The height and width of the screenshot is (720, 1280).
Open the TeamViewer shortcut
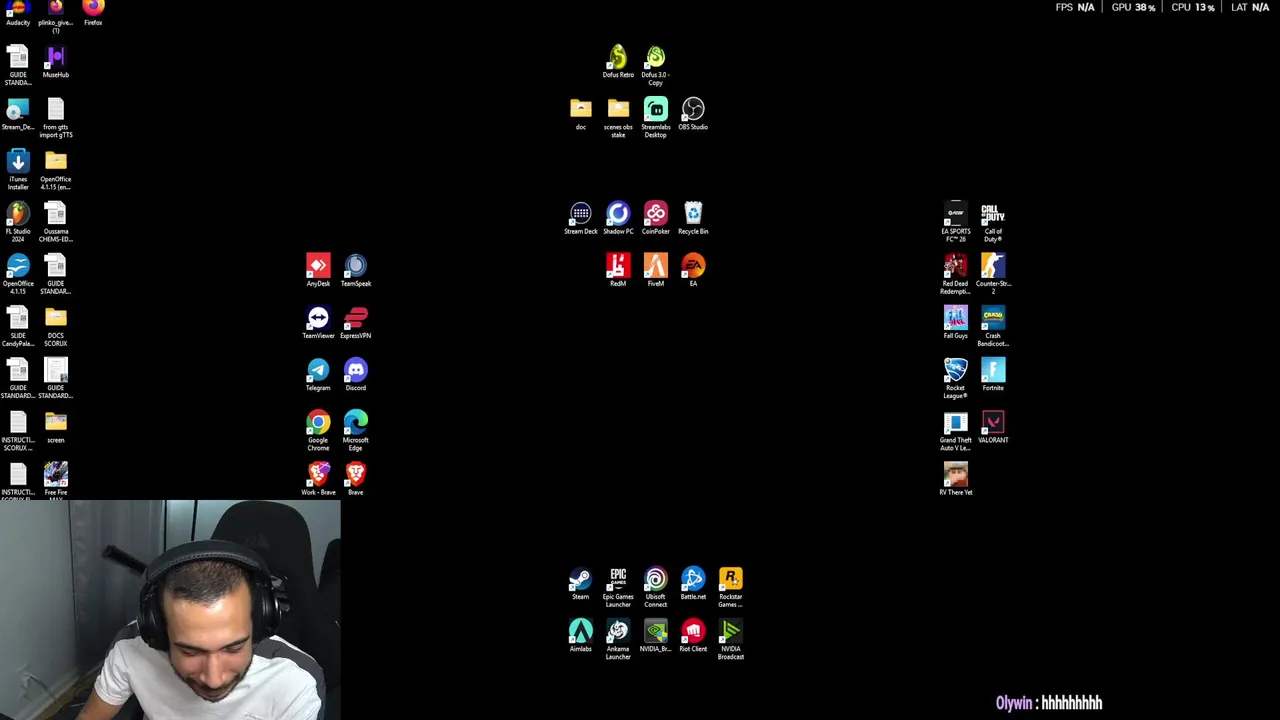tap(318, 322)
